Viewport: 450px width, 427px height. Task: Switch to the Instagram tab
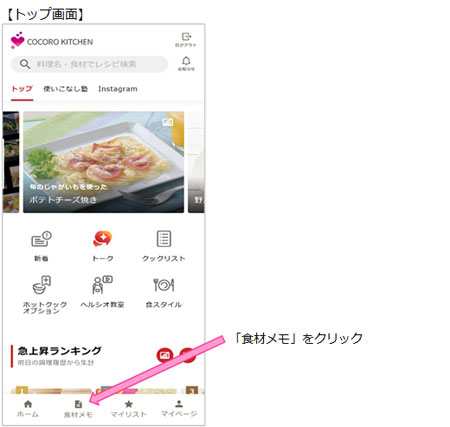[118, 89]
